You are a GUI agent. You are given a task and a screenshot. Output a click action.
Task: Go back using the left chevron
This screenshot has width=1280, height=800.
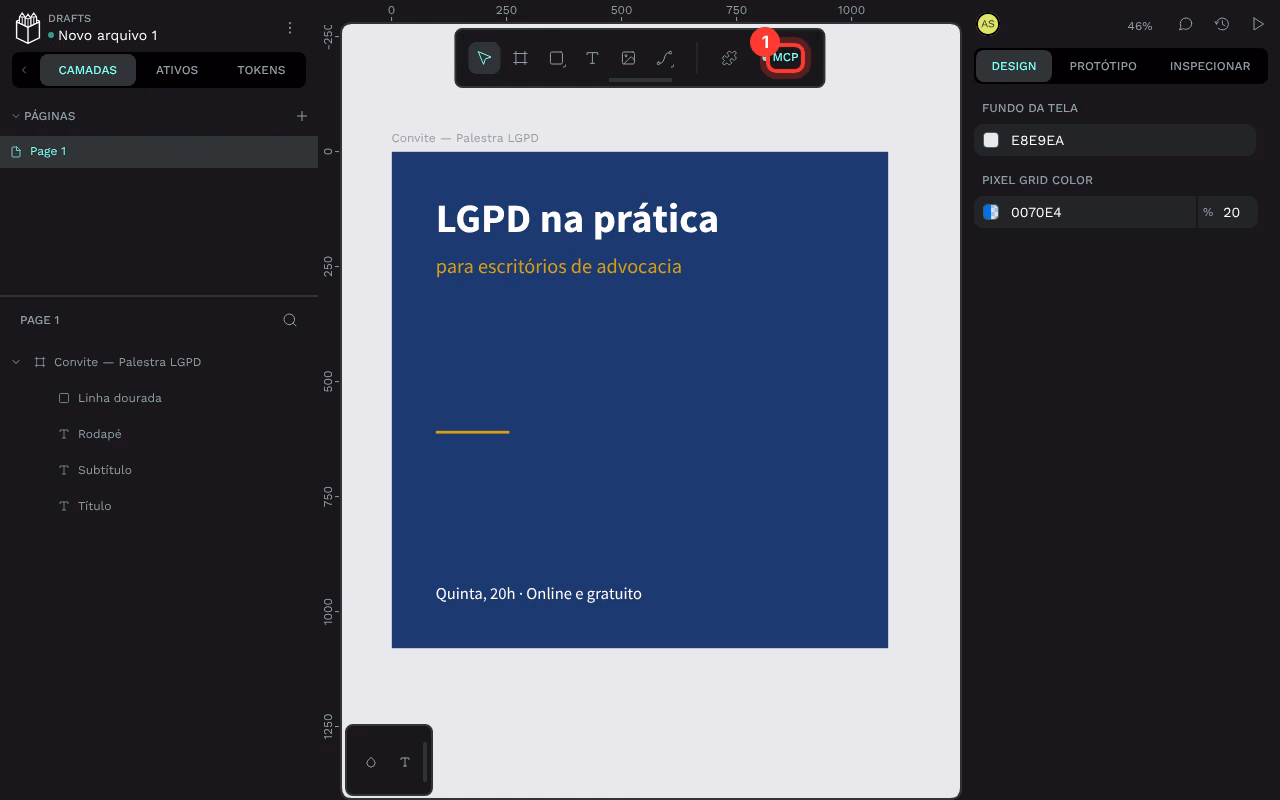[x=24, y=70]
